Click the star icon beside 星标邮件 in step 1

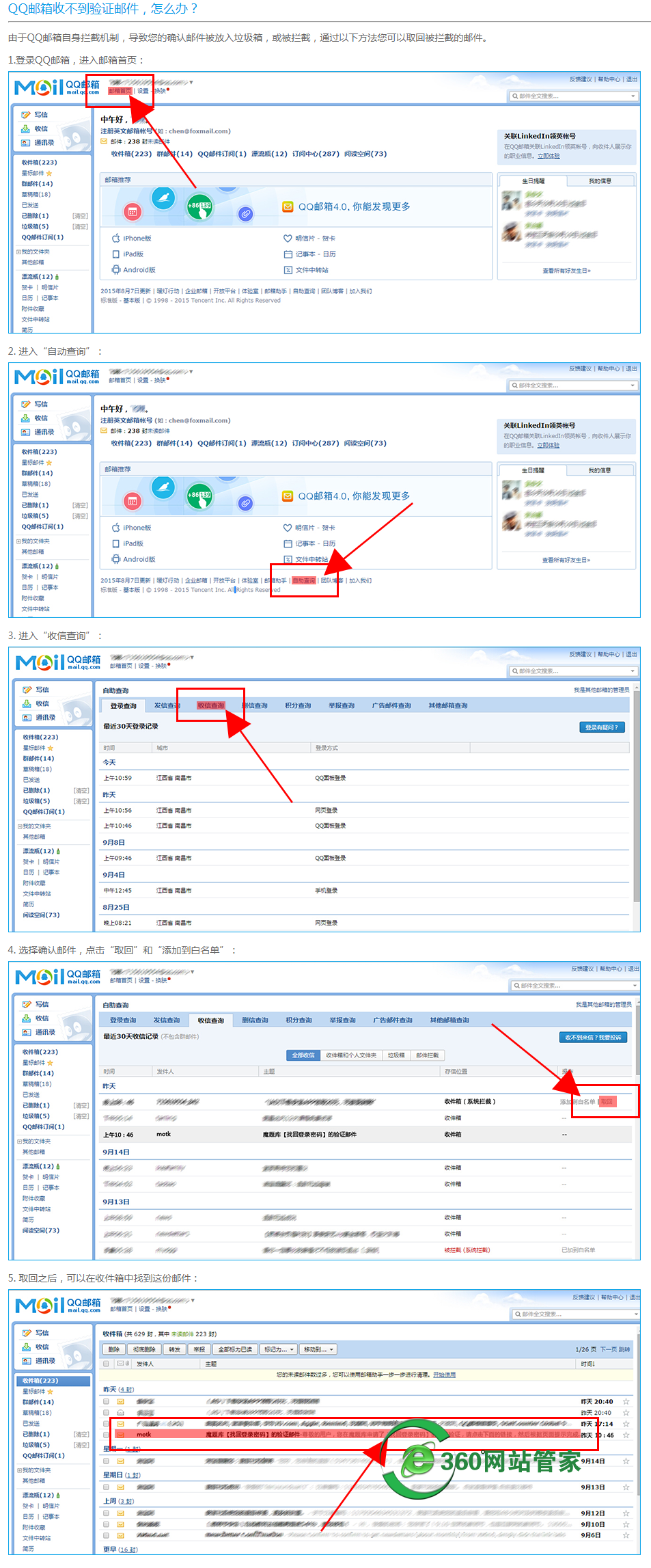click(49, 174)
